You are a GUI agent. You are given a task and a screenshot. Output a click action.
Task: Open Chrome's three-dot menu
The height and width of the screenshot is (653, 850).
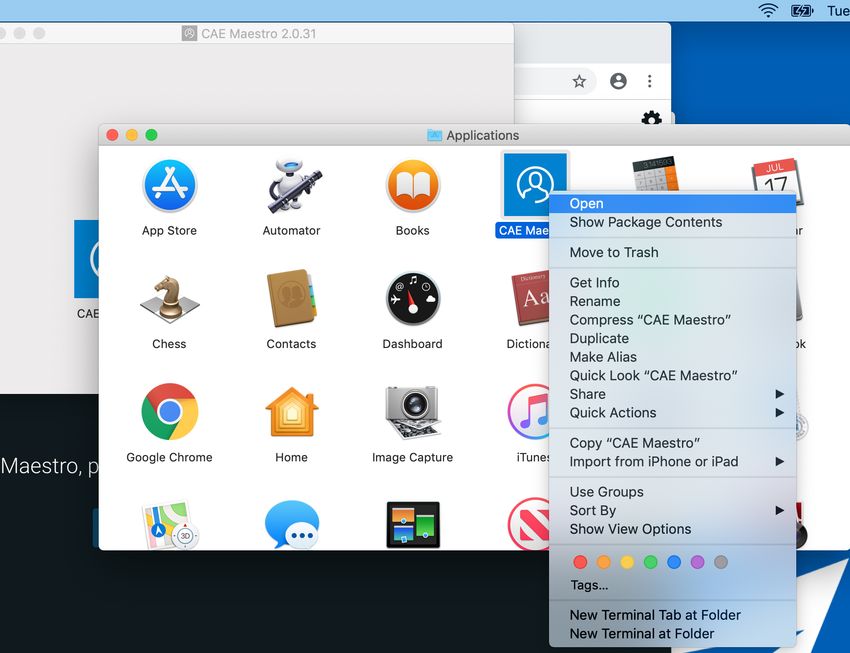[649, 81]
